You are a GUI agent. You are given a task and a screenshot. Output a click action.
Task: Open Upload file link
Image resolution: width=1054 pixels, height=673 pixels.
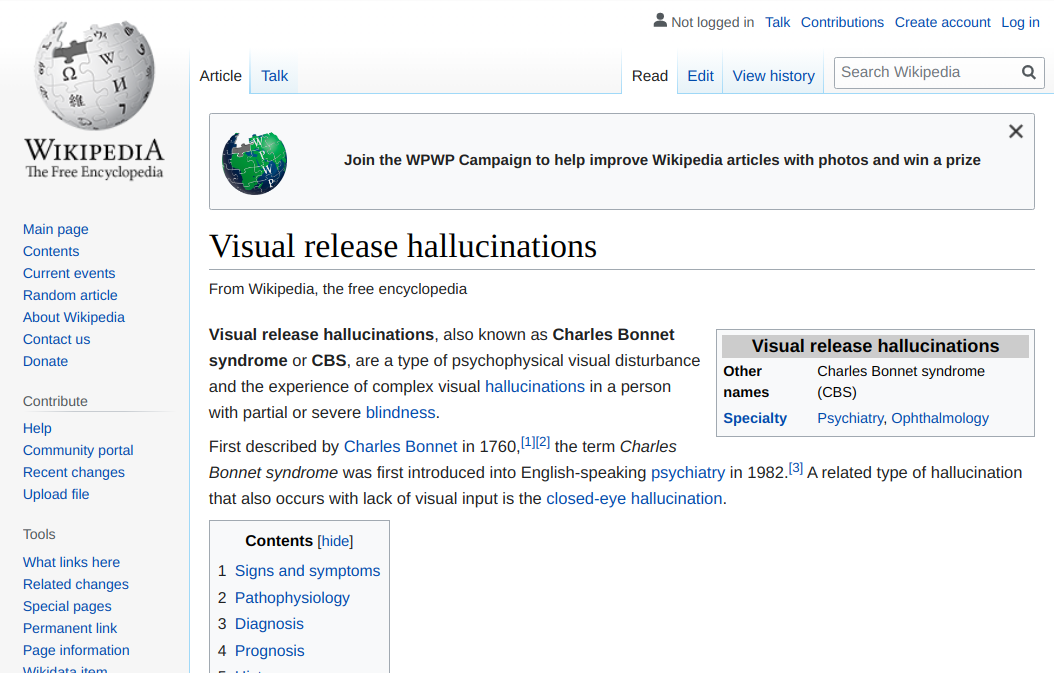pos(56,494)
